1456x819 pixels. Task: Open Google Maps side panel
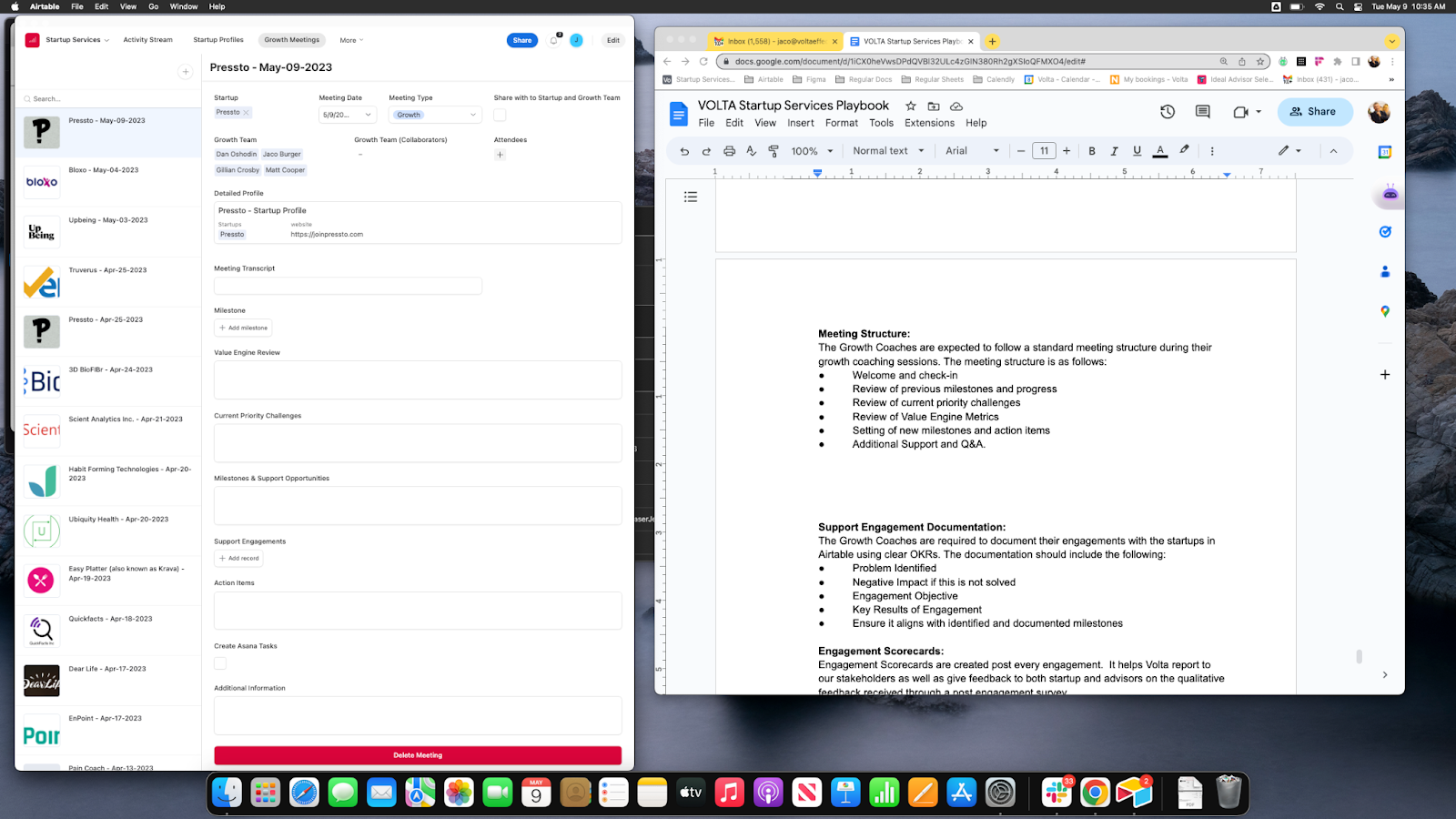tap(1385, 311)
